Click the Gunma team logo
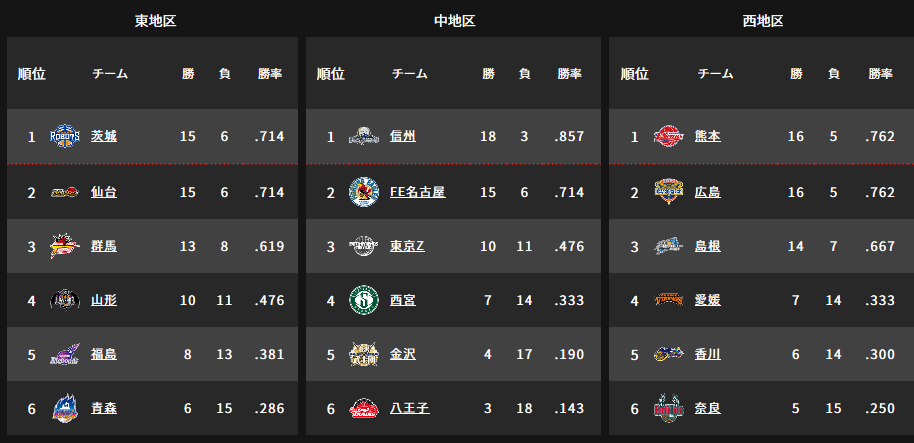The width and height of the screenshot is (914, 443). pyautogui.click(x=65, y=245)
